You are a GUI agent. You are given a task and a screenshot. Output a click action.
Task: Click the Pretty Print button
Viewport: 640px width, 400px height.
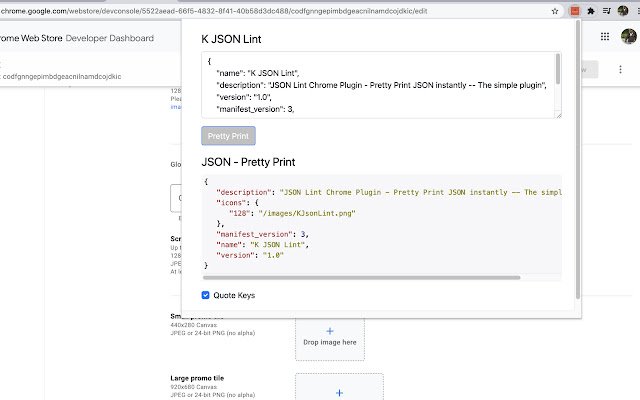pos(228,136)
